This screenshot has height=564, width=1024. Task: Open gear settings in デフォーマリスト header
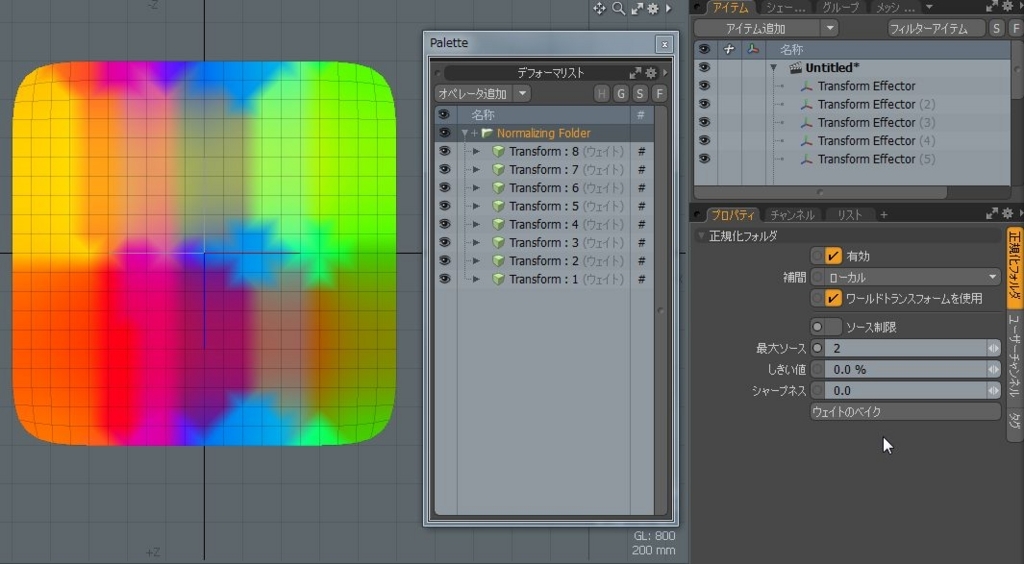650,72
